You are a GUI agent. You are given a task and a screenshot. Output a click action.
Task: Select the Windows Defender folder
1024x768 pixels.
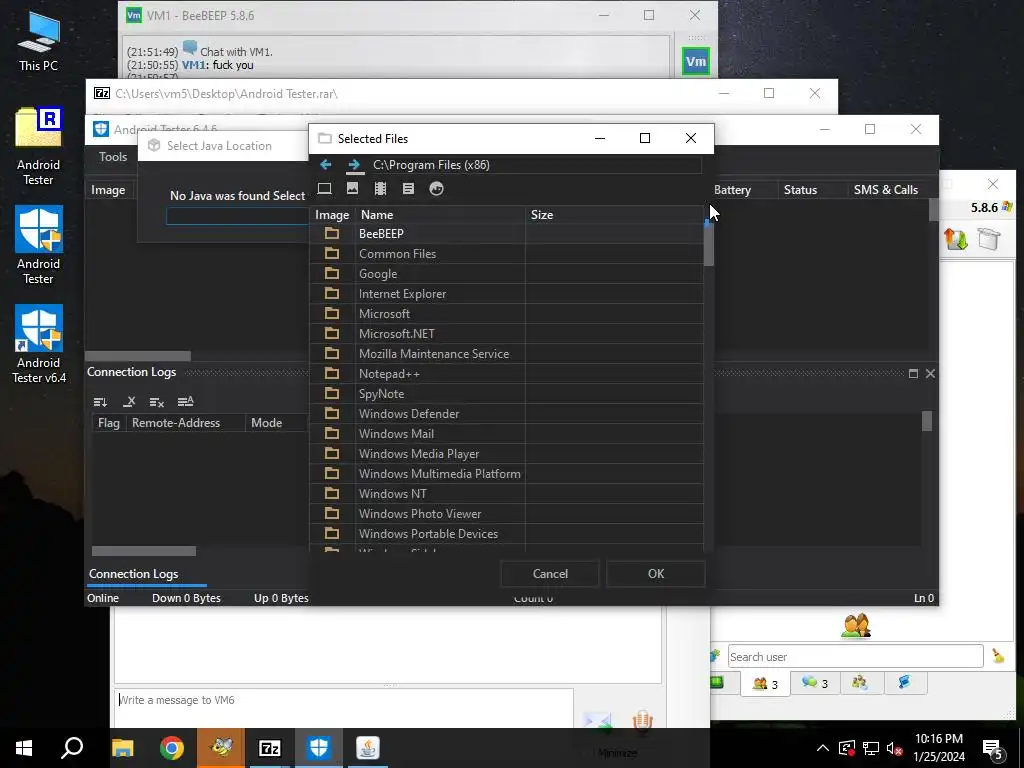pyautogui.click(x=507, y=414)
